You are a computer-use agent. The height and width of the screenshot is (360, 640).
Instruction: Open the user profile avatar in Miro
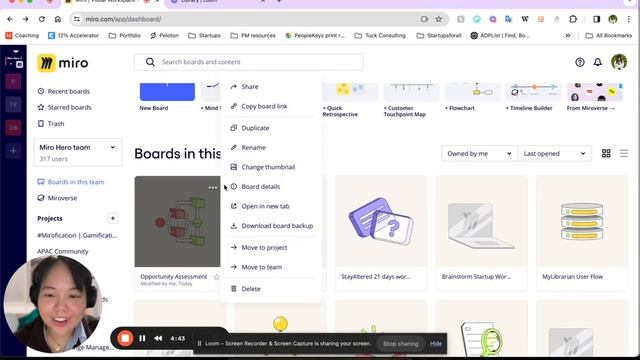(619, 62)
